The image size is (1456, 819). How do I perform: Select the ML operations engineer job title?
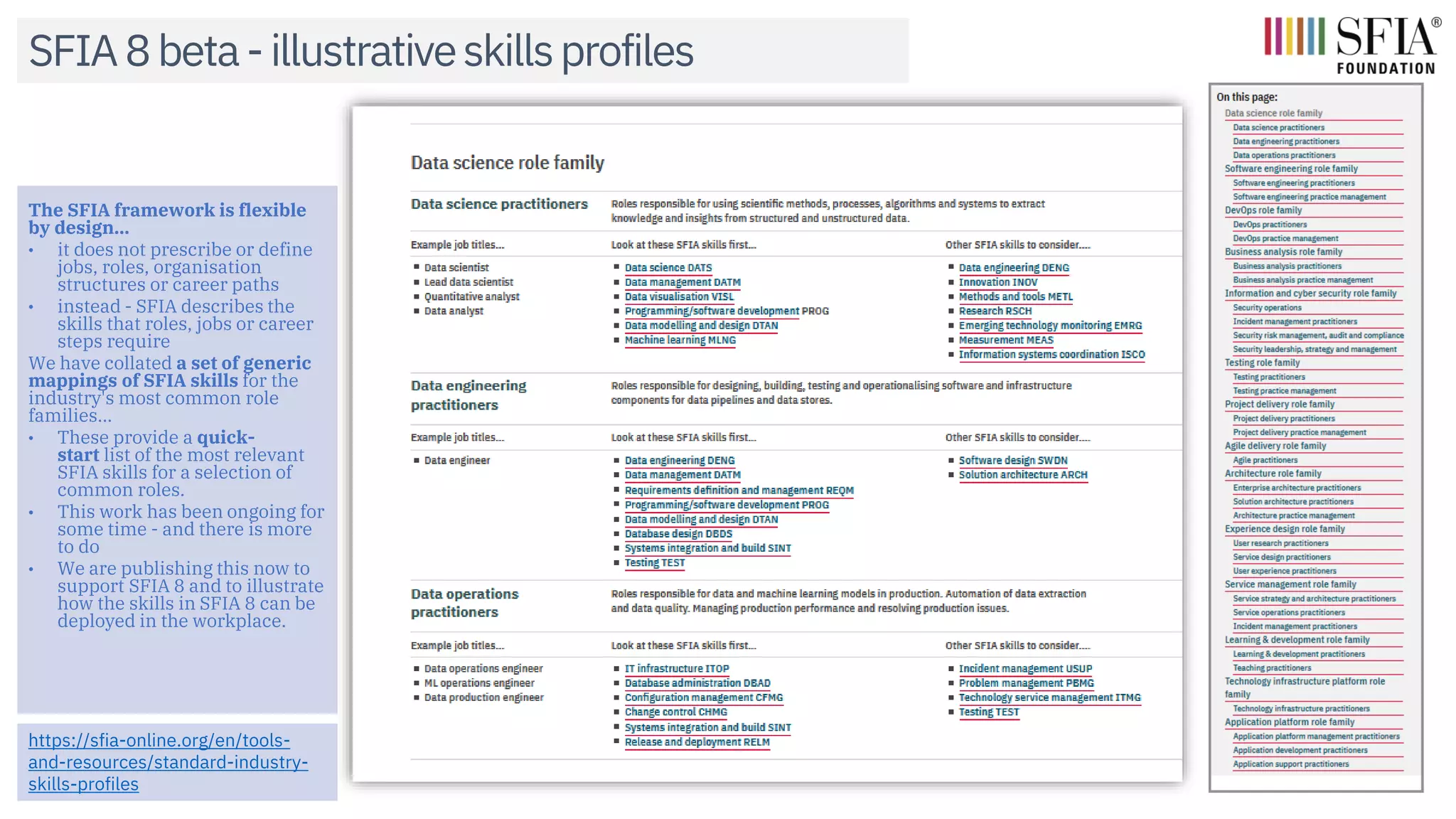pyautogui.click(x=479, y=683)
